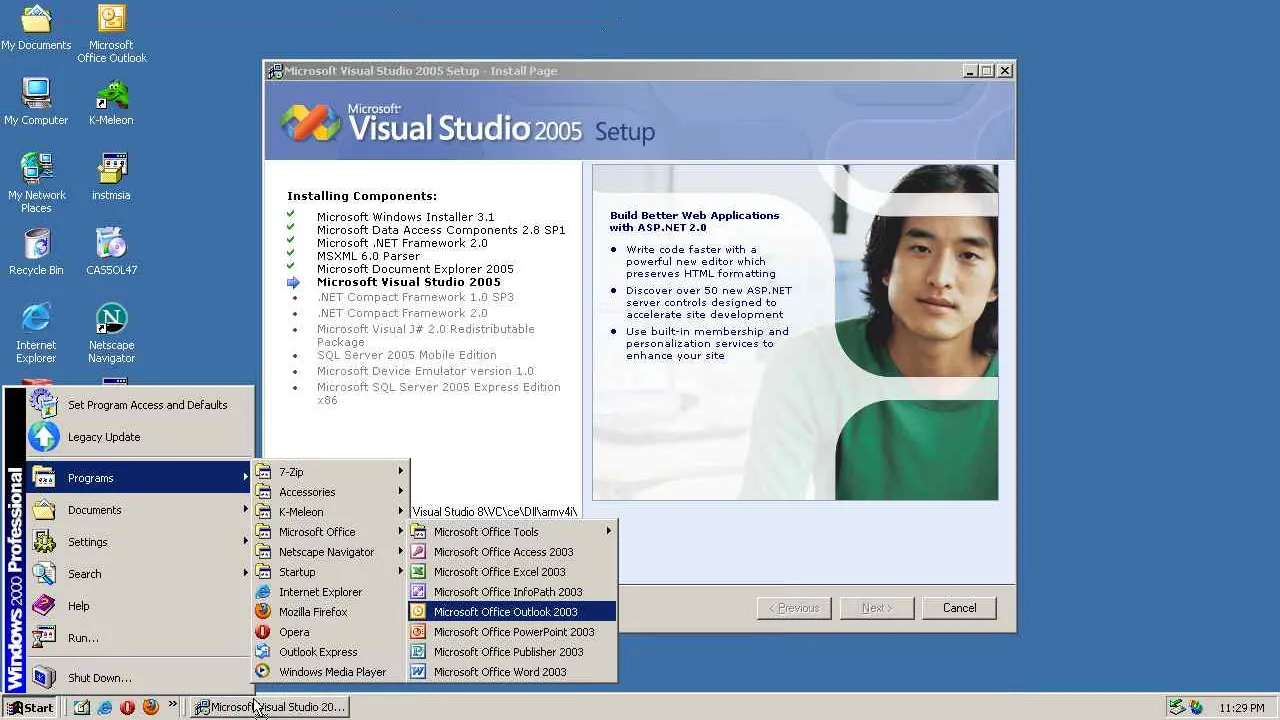
Task: Launch Internet Explorer from Quick Launch
Action: [x=105, y=707]
